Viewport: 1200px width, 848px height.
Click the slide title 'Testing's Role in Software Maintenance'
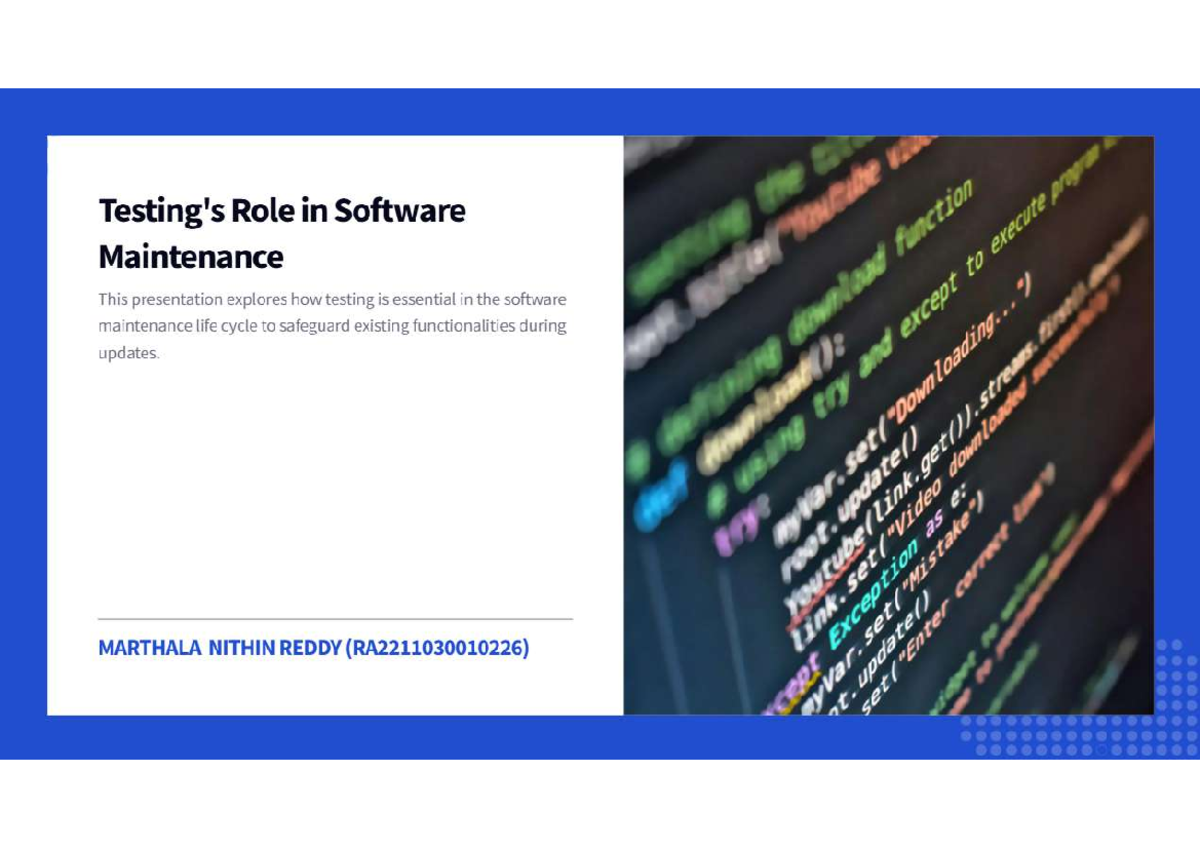(281, 232)
